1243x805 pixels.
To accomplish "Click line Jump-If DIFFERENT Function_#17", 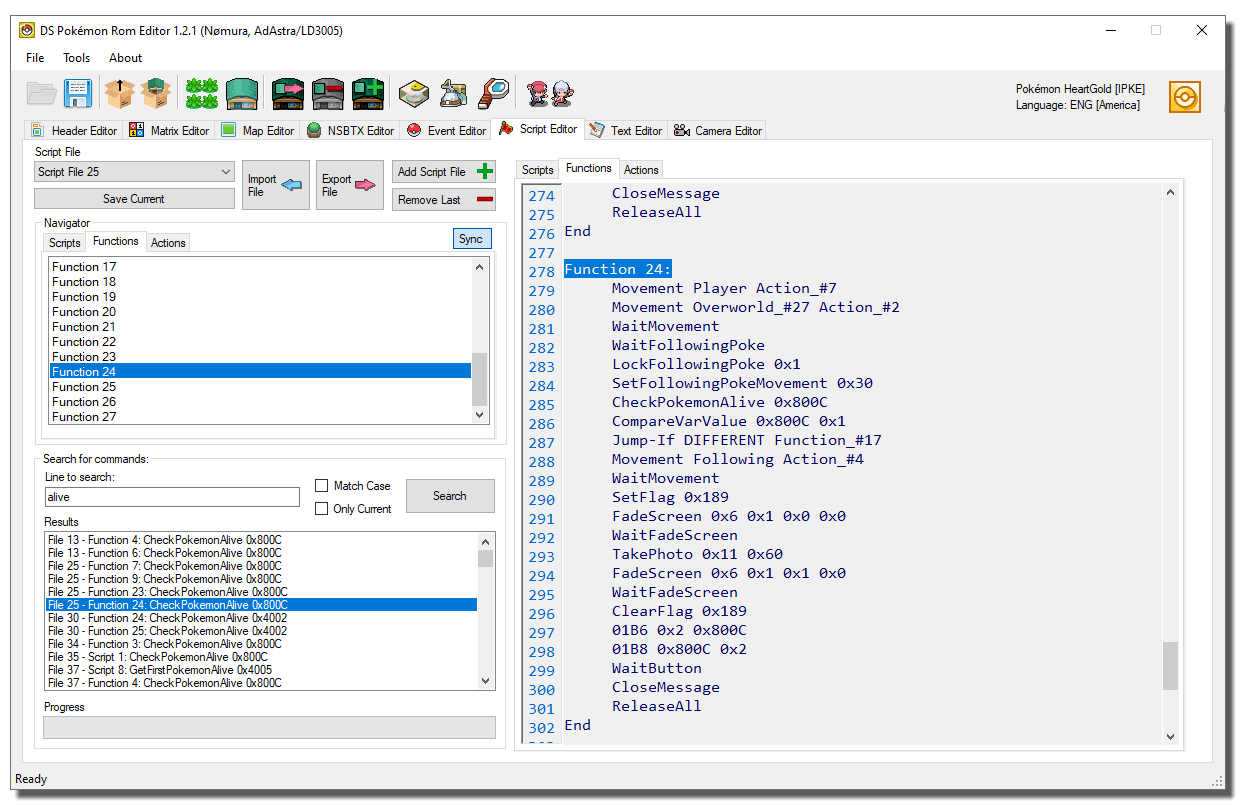I will (747, 440).
